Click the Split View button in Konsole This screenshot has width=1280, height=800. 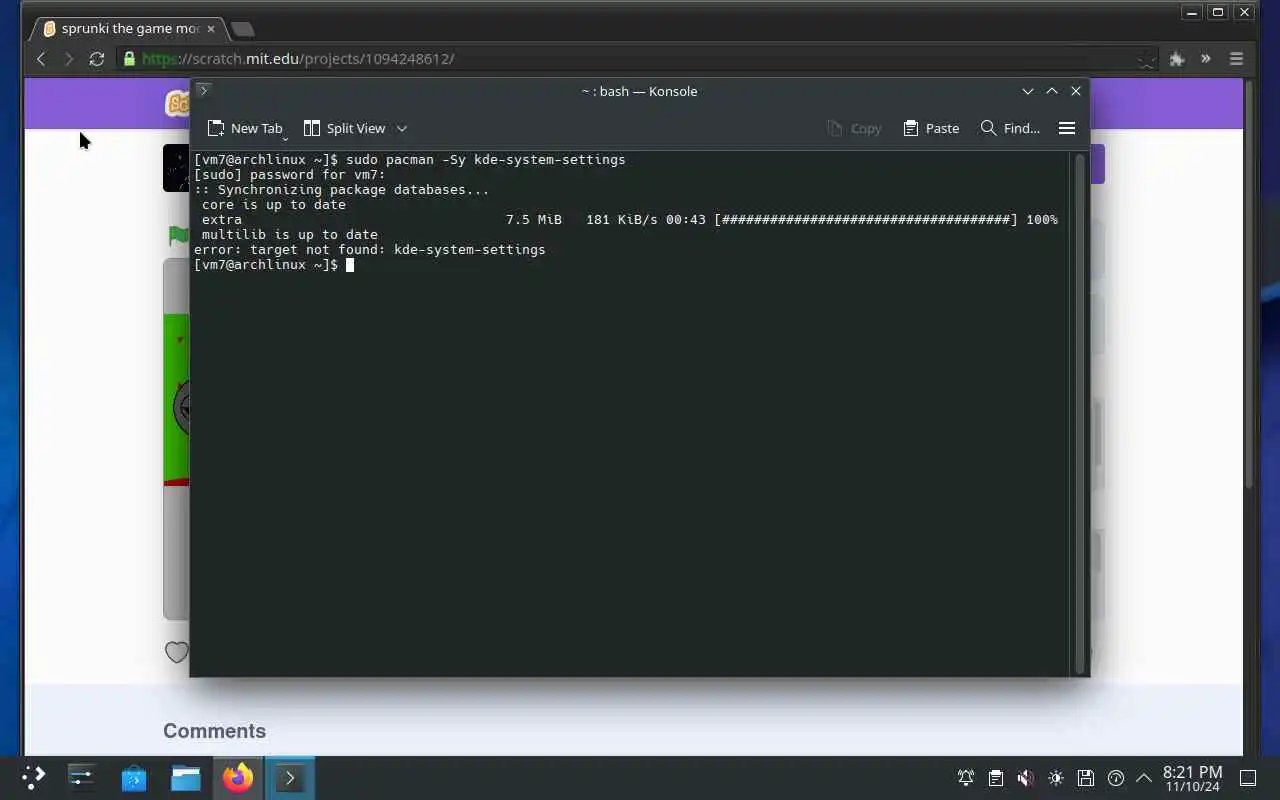(345, 128)
